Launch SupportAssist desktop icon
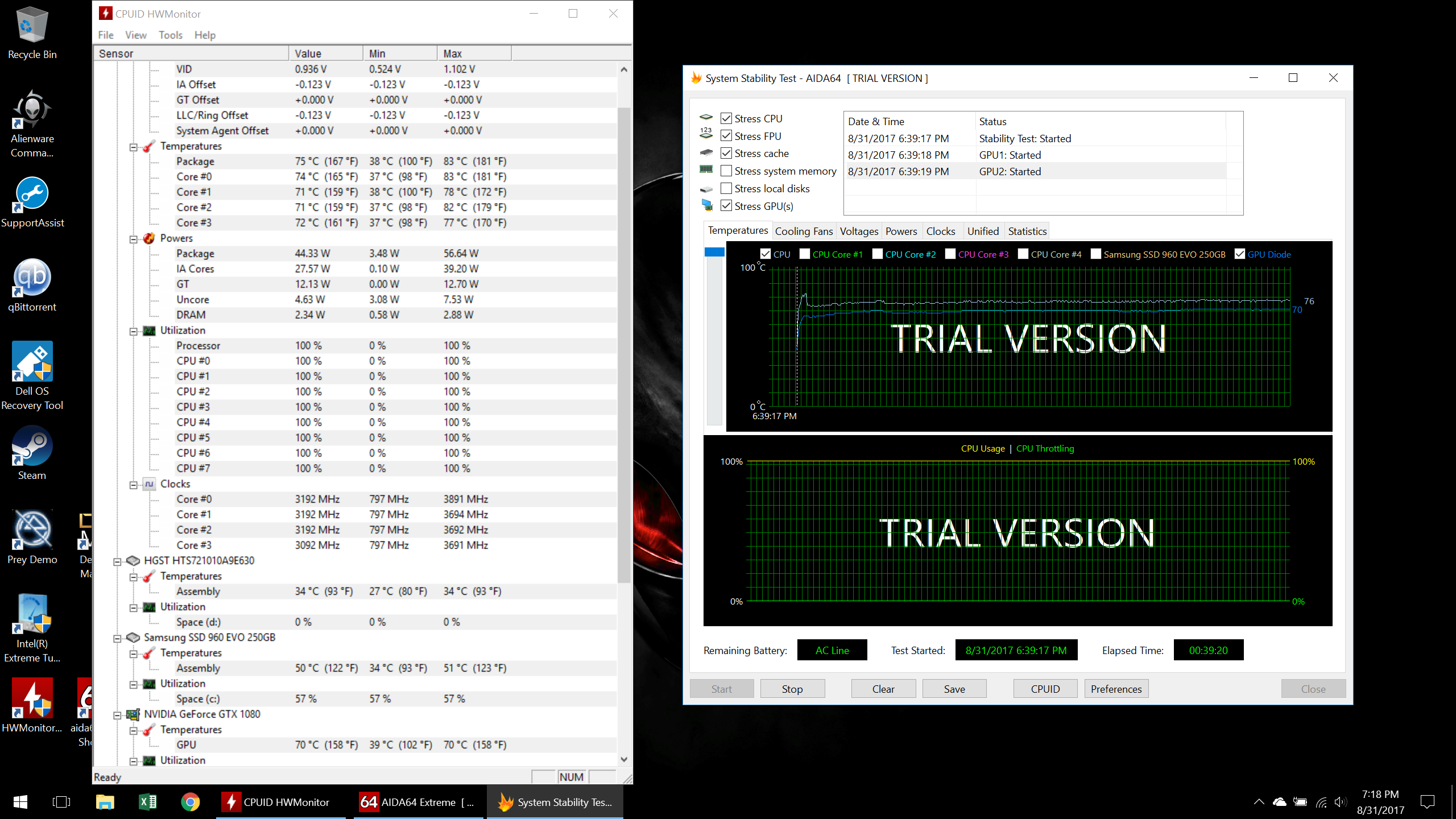Image resolution: width=1456 pixels, height=819 pixels. (x=32, y=201)
